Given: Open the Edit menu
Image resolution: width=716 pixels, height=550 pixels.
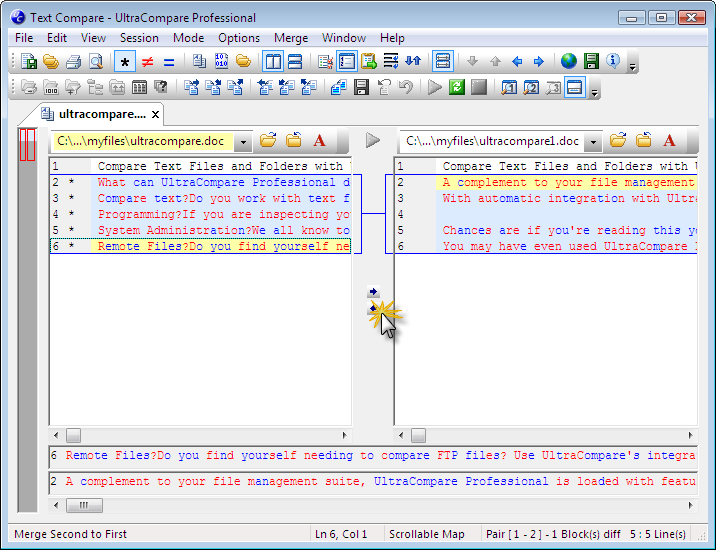Looking at the screenshot, I should point(57,38).
